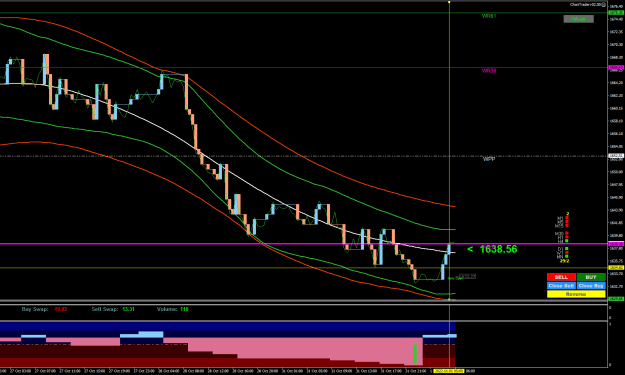The height and width of the screenshot is (375, 625).
Task: Click the yellow highlighted date on the time axis
Action: pyautogui.click(x=448, y=371)
